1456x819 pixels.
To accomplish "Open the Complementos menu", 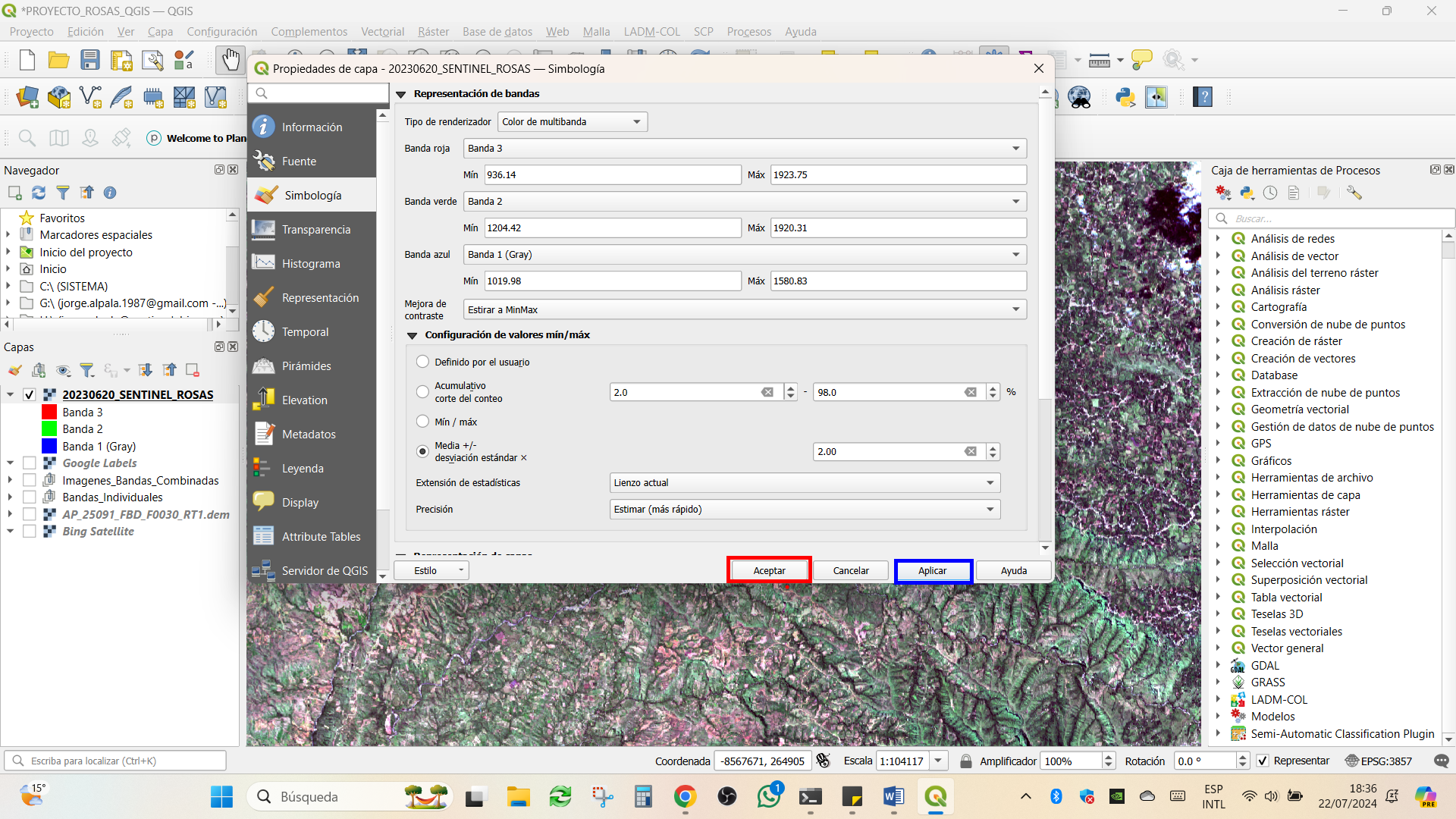I will [x=309, y=32].
